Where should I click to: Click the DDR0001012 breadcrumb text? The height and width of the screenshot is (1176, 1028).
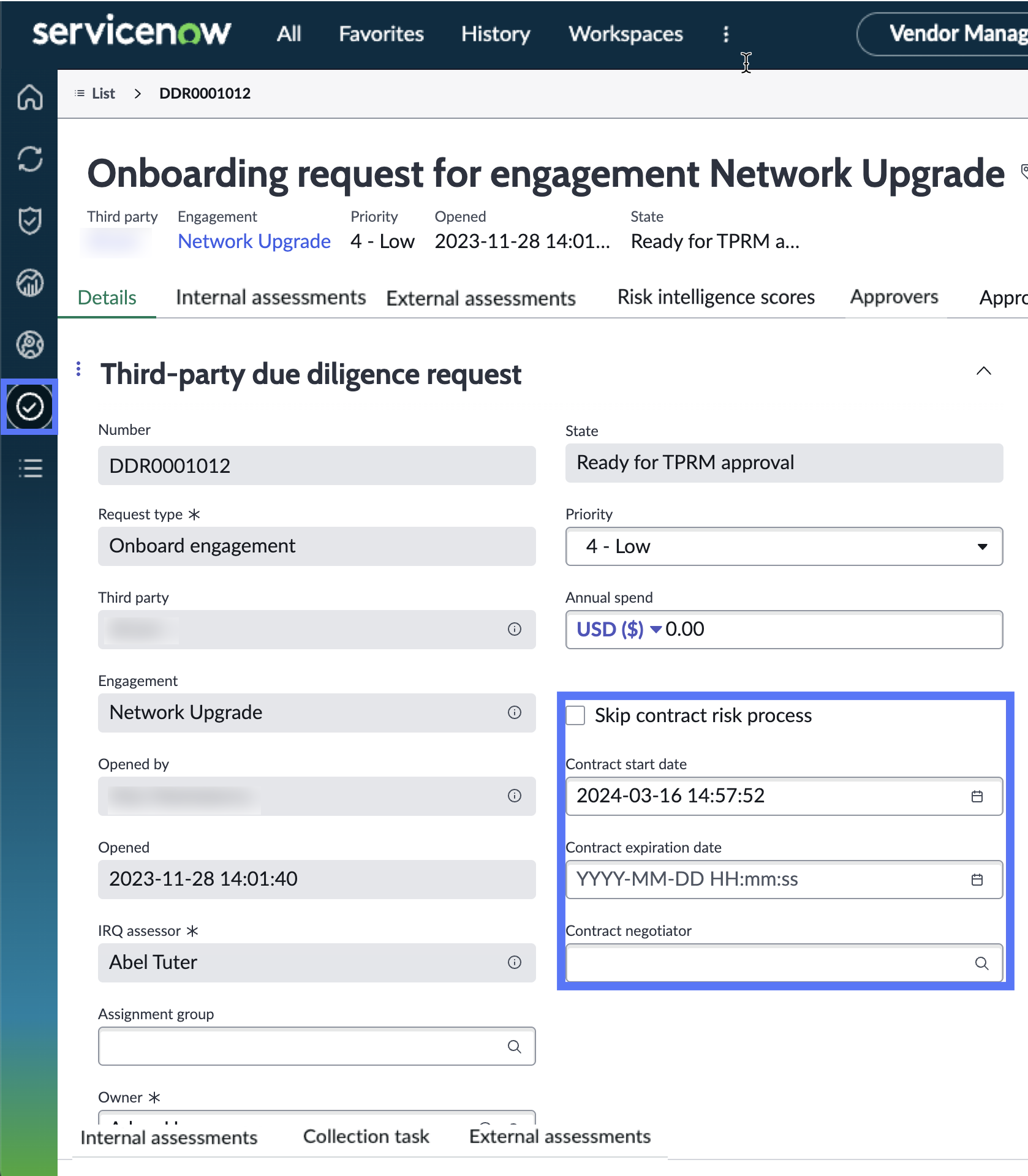[x=205, y=93]
